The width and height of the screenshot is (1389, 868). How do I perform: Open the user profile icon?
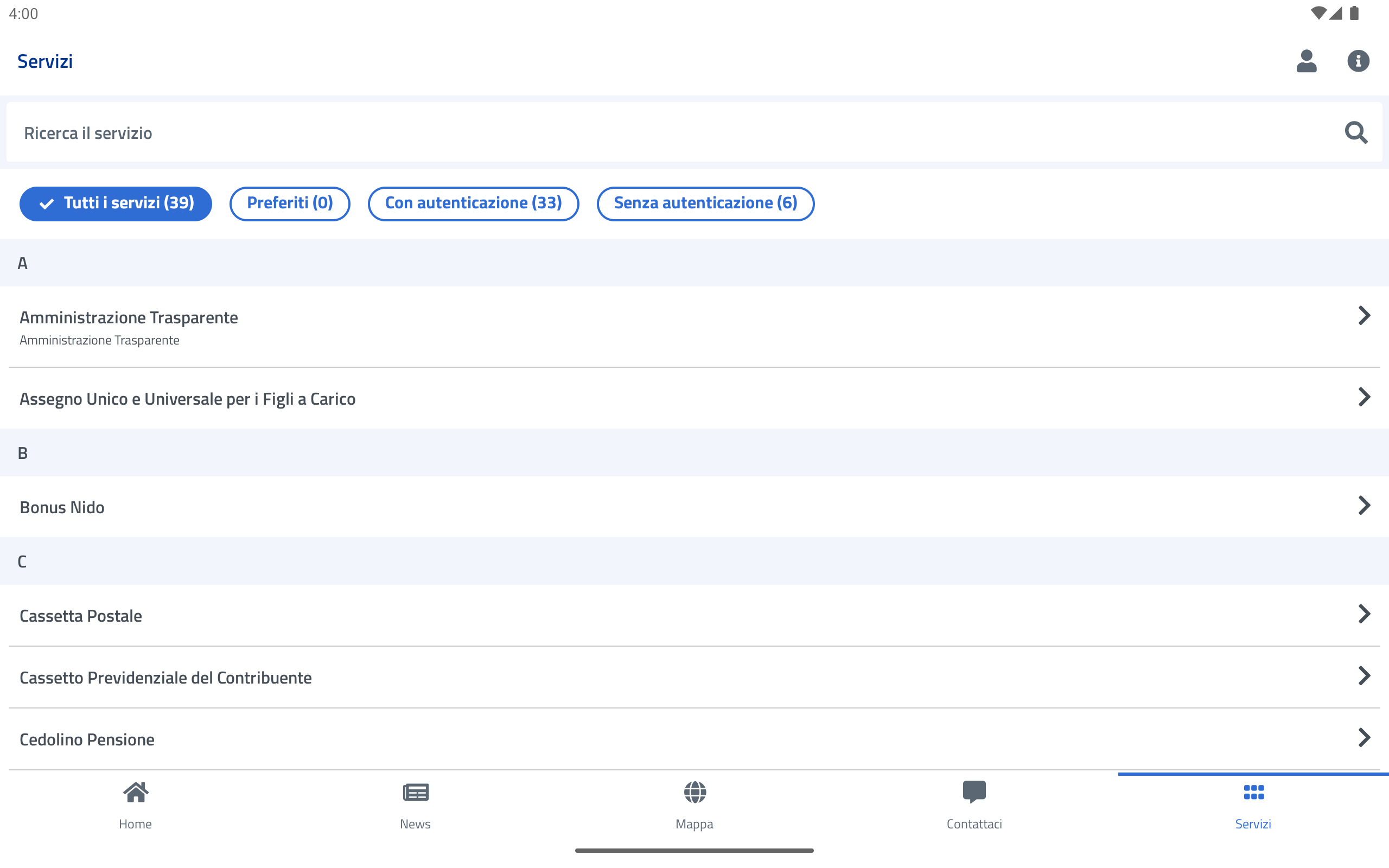[x=1306, y=61]
